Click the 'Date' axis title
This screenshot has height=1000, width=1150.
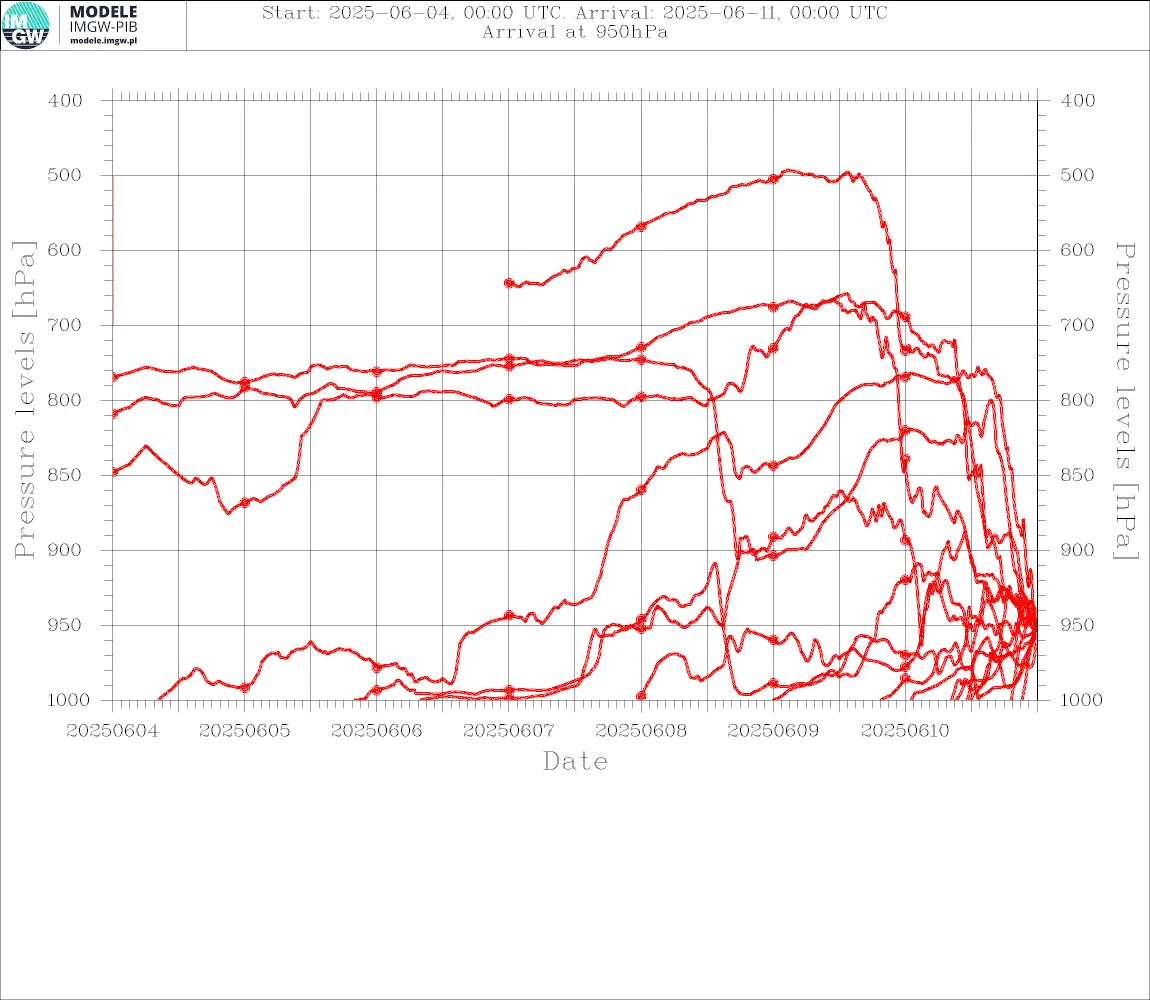coord(575,761)
